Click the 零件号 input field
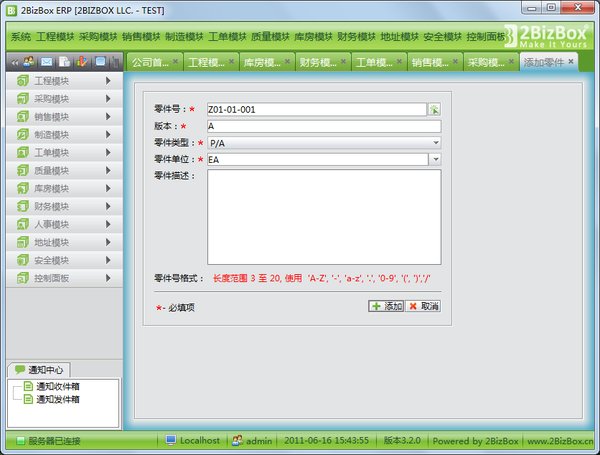 click(x=317, y=109)
